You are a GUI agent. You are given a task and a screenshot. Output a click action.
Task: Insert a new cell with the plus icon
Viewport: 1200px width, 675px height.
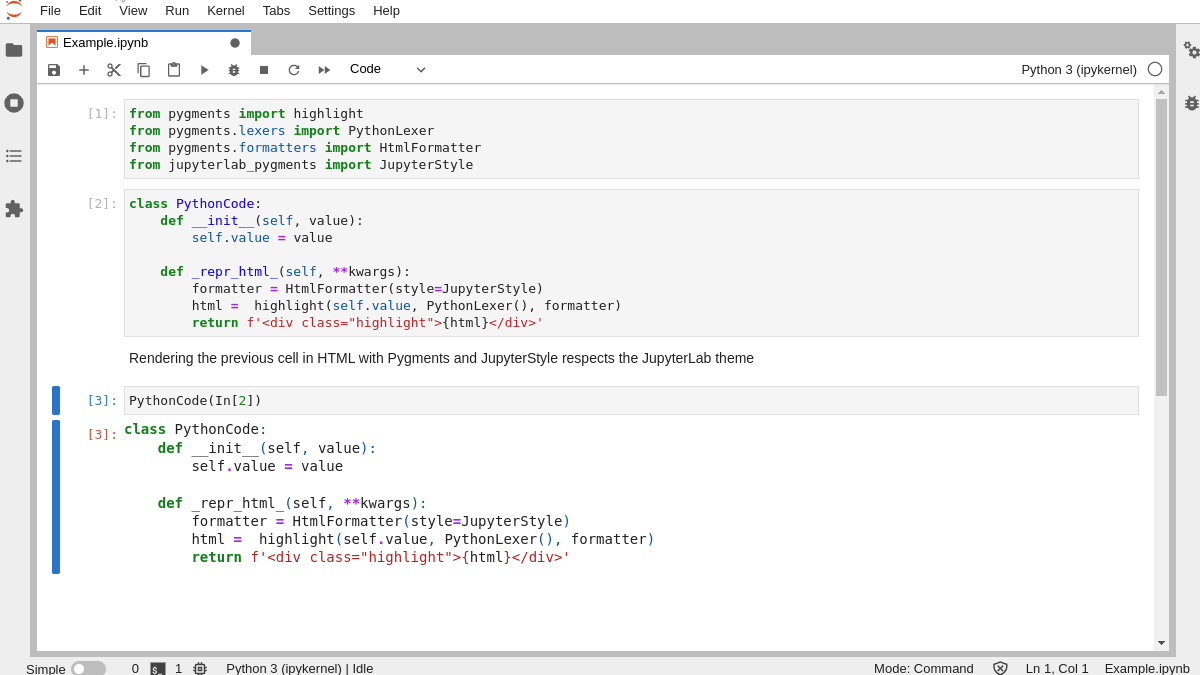[x=83, y=69]
